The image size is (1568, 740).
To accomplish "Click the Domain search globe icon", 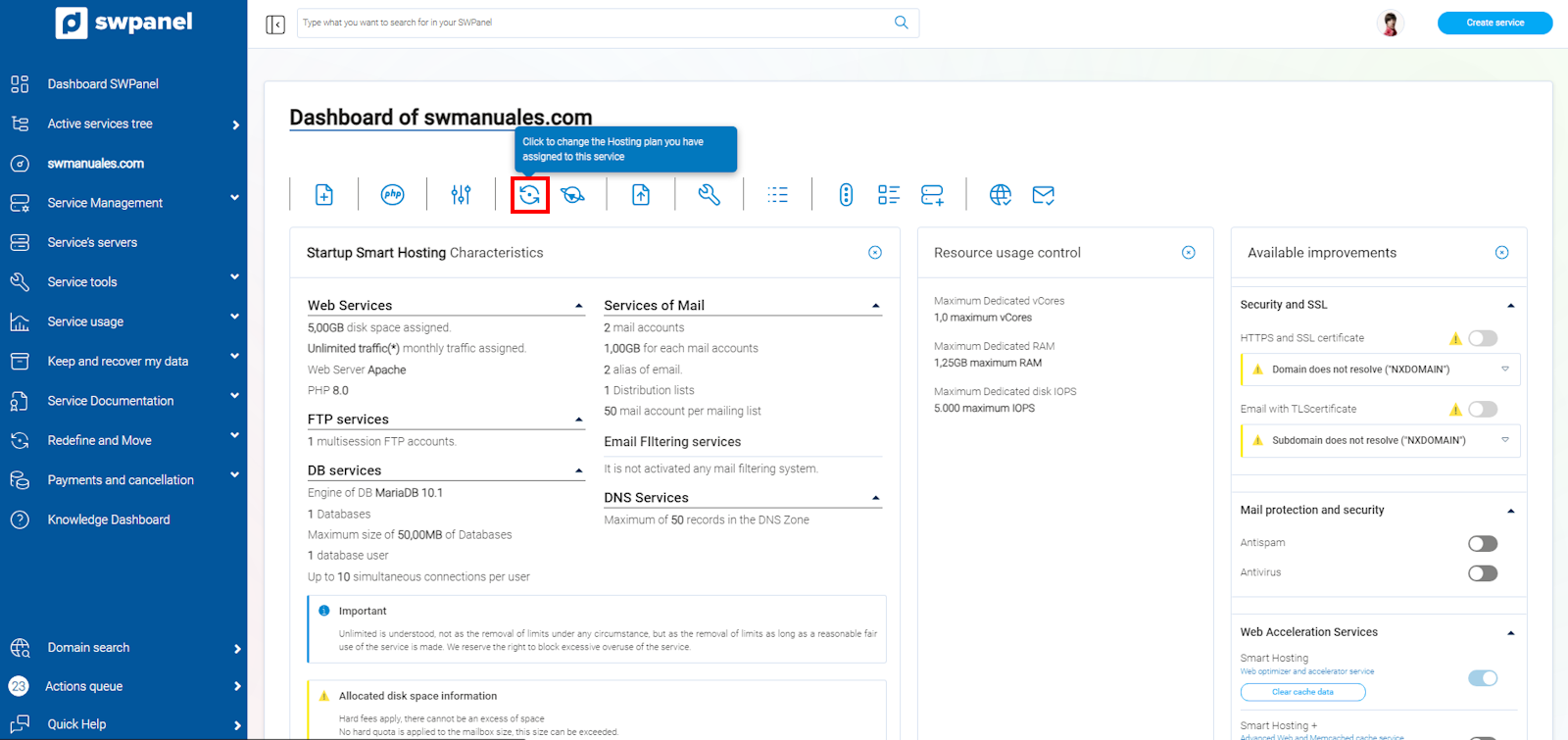I will (20, 648).
